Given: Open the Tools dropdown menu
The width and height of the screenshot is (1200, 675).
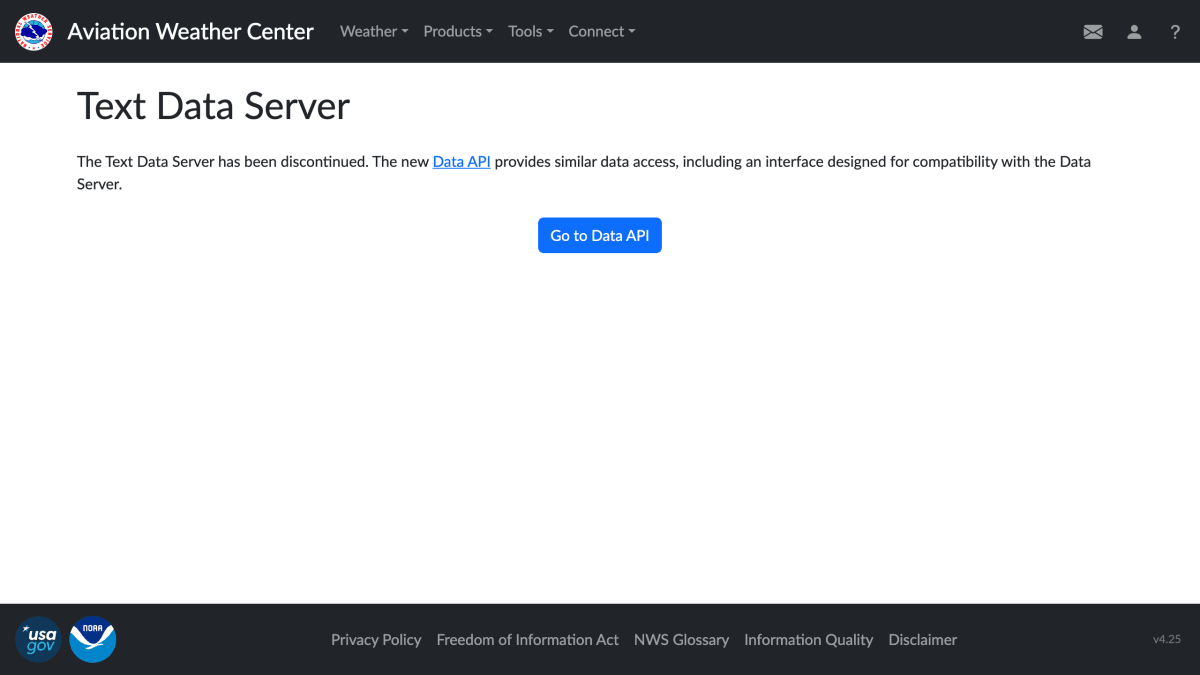Looking at the screenshot, I should pyautogui.click(x=531, y=31).
